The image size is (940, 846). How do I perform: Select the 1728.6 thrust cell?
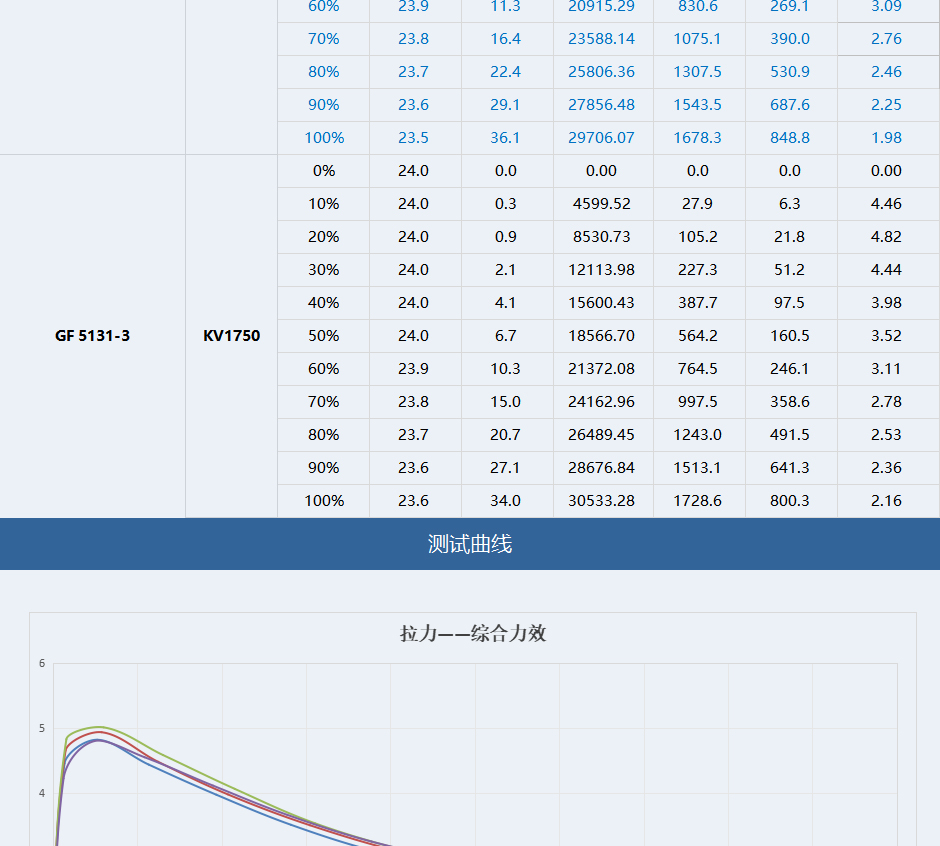click(x=698, y=501)
